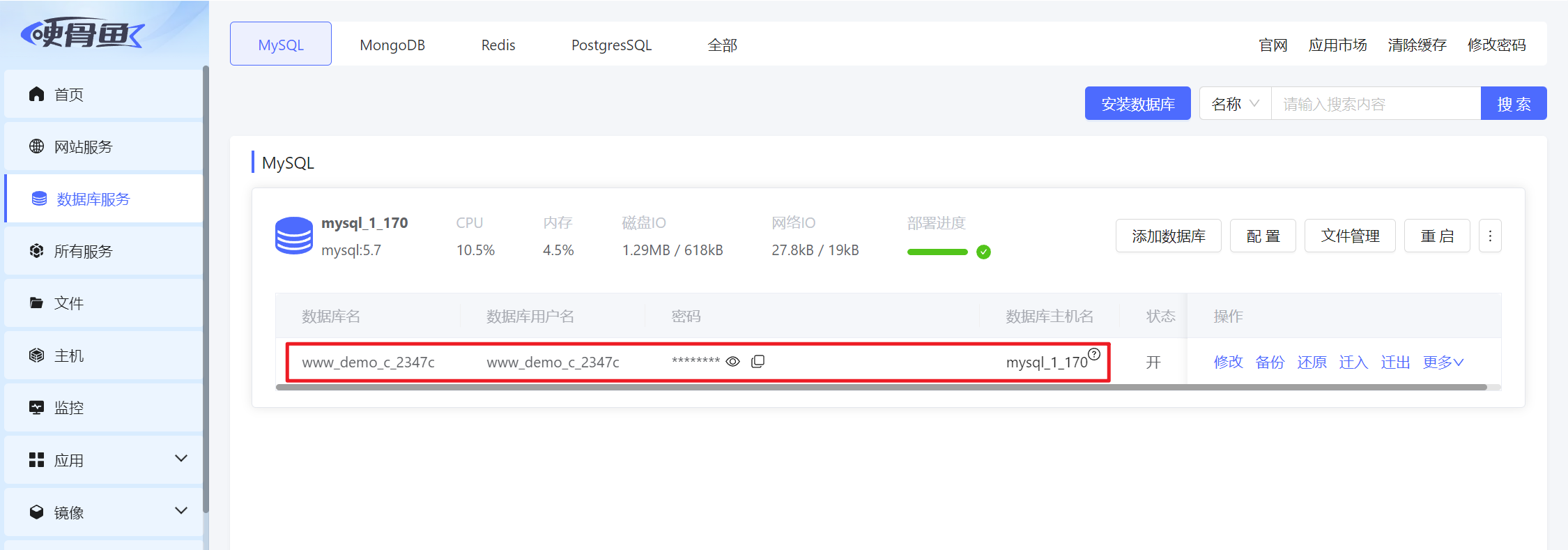Image resolution: width=1568 pixels, height=550 pixels.
Task: Click the 开 status cell
Action: pyautogui.click(x=1153, y=362)
